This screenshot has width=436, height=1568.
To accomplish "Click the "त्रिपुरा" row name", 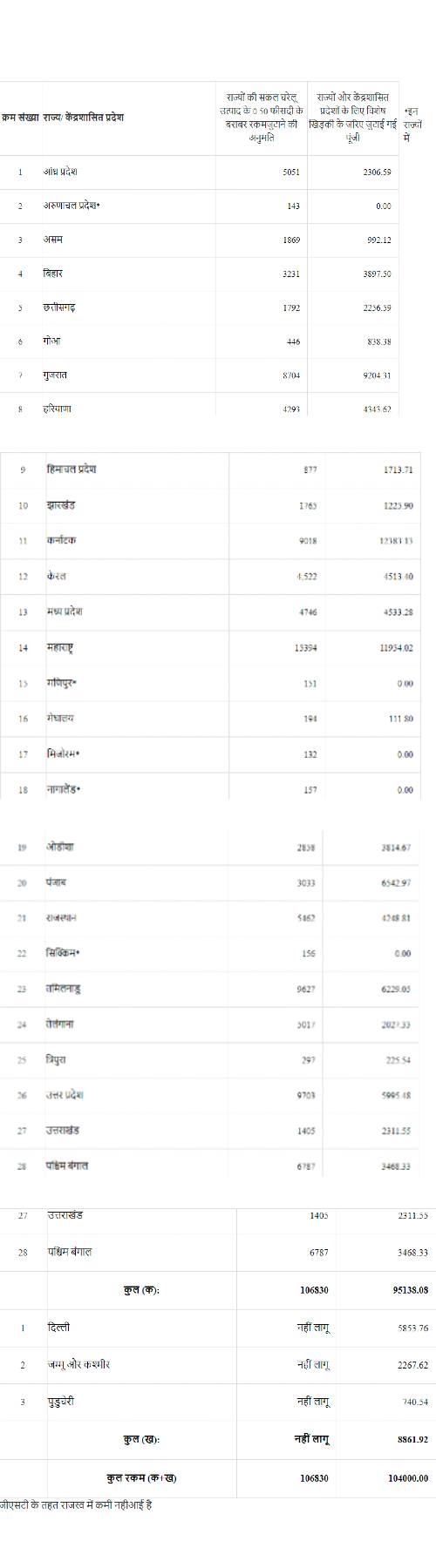I will [x=56, y=1060].
